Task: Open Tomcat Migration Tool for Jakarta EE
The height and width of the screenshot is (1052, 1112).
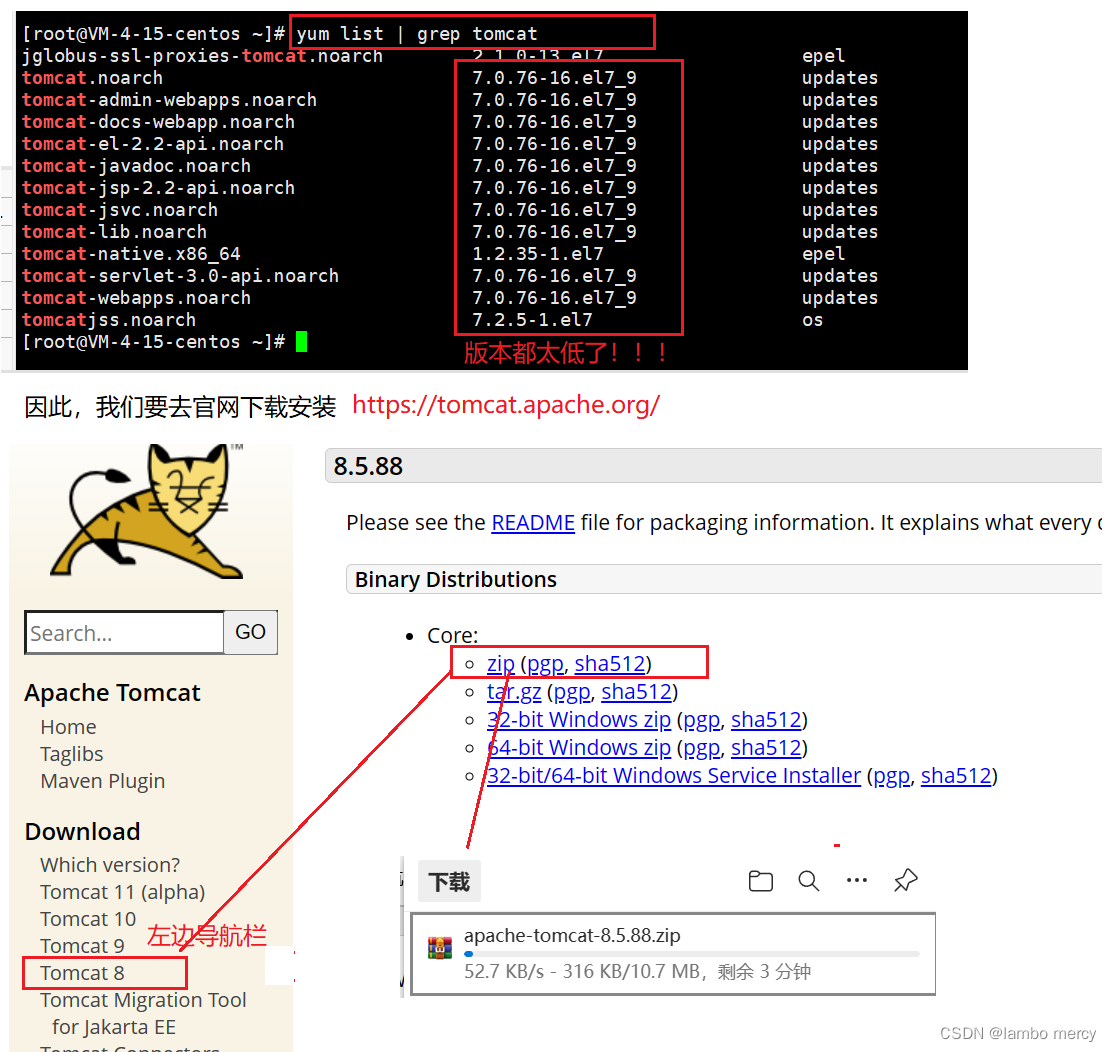Action: [143, 1013]
